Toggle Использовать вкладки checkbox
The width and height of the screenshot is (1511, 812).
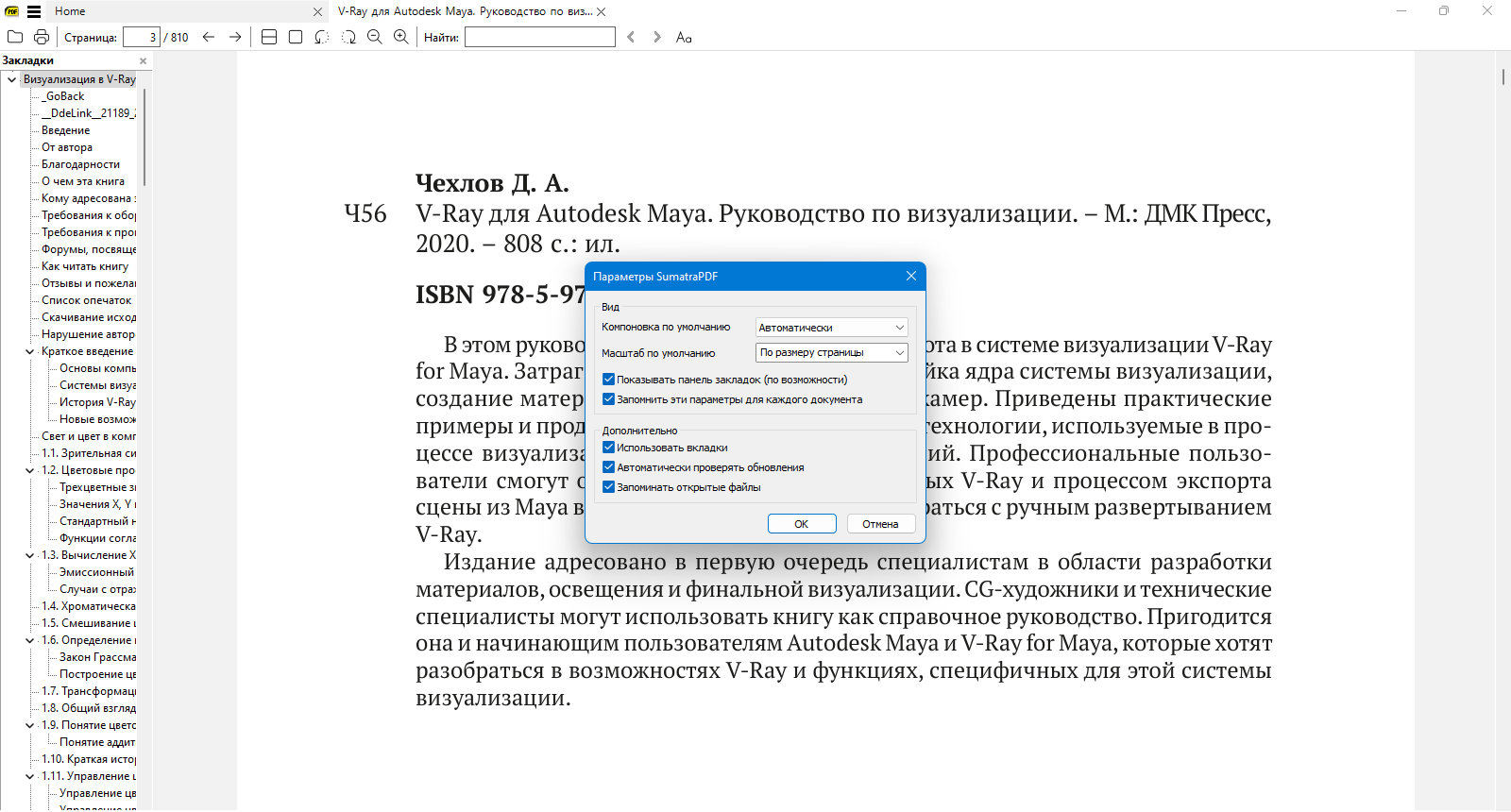(608, 448)
